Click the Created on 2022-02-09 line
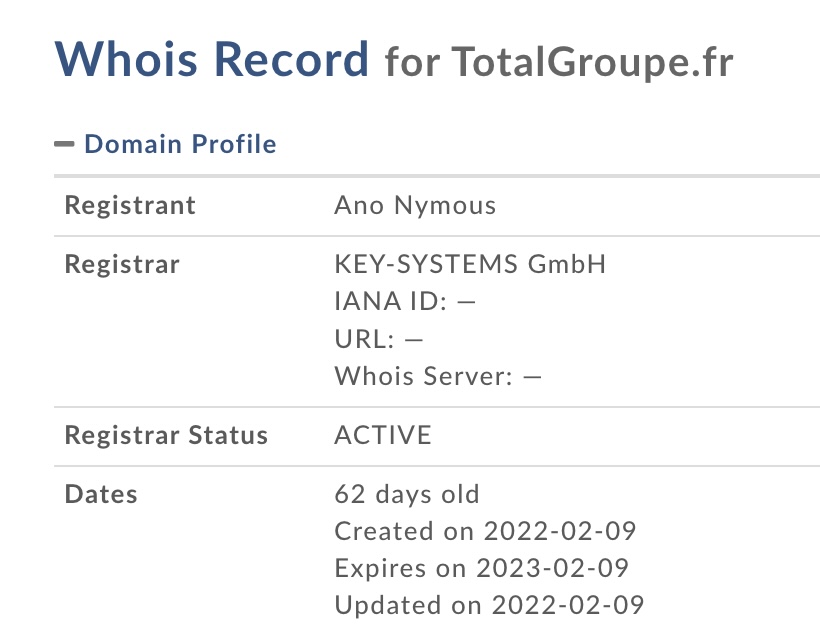820x634 pixels. [485, 531]
